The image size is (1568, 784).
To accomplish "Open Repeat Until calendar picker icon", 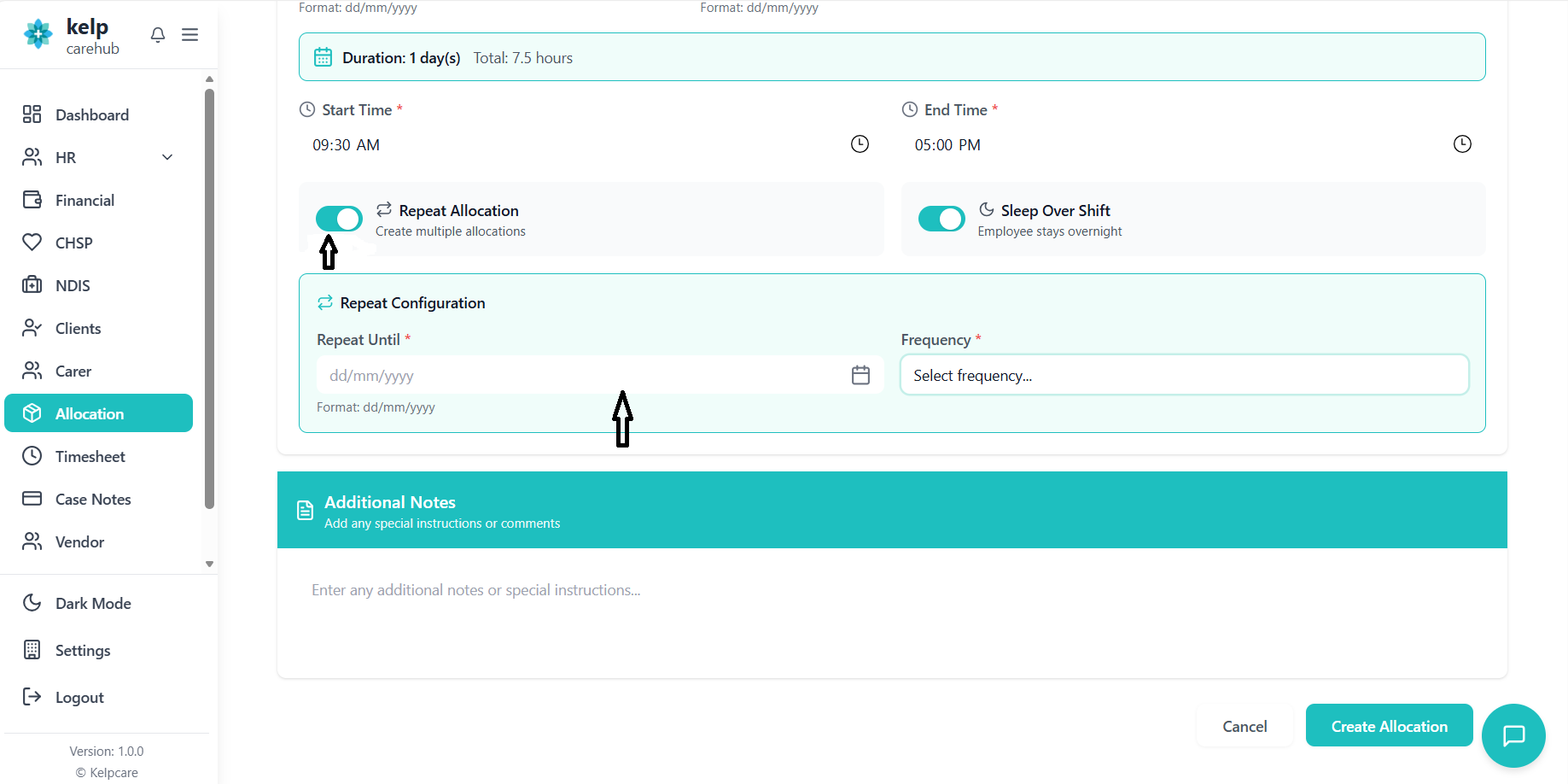I will pos(860,375).
